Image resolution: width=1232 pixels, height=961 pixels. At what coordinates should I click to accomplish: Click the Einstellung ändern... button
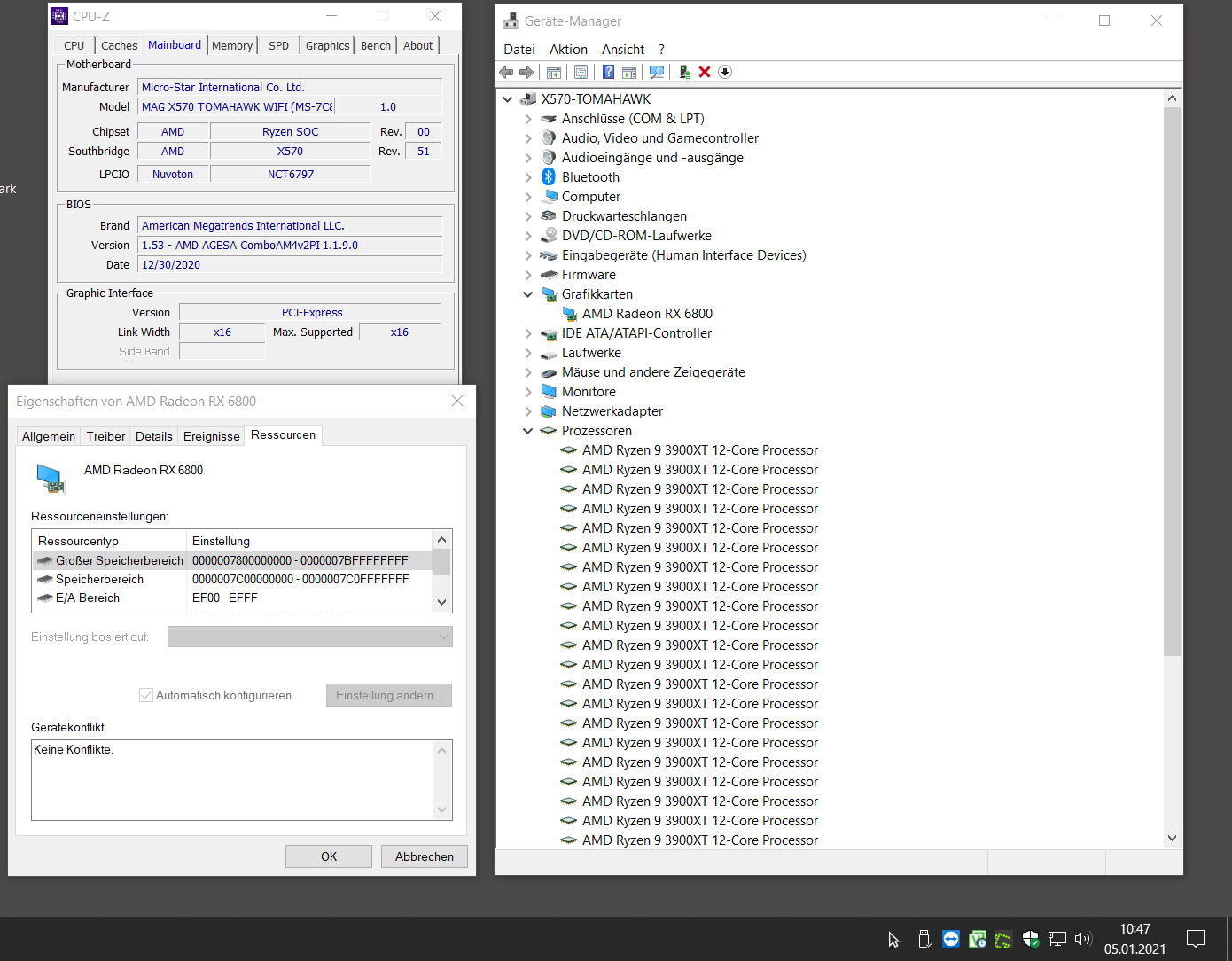point(389,695)
